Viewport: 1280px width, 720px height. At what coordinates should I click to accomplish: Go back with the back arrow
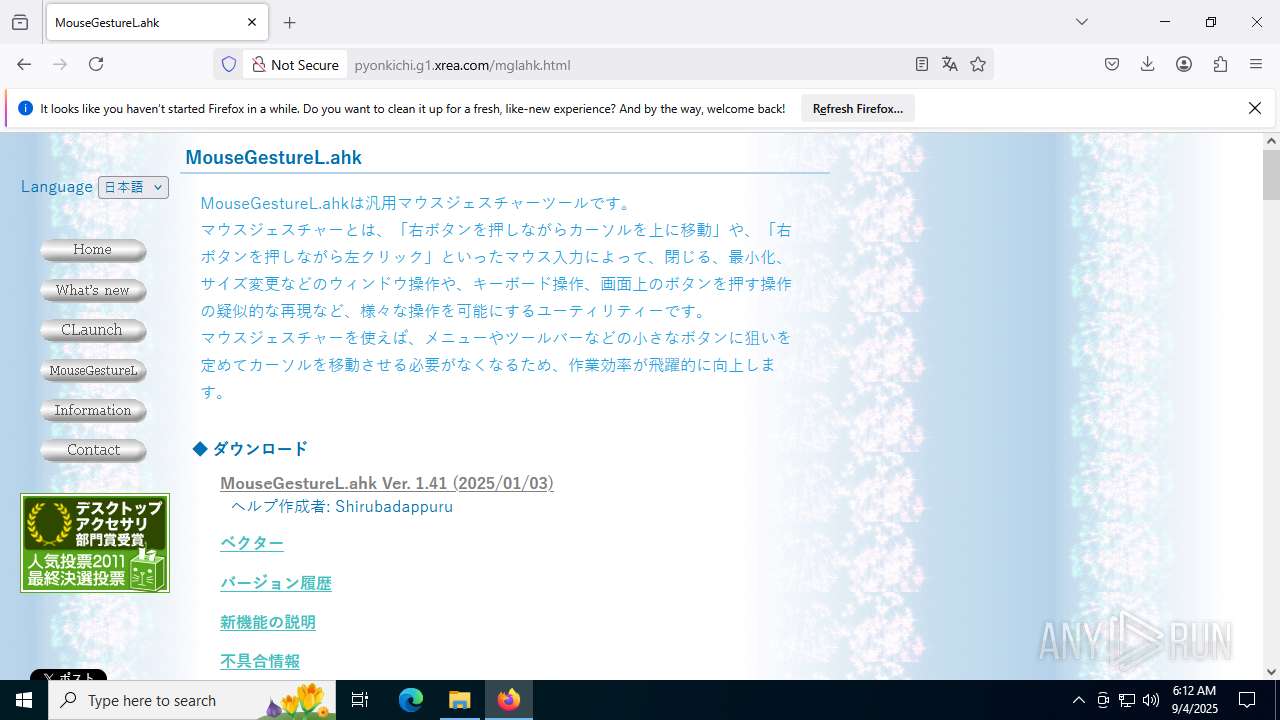(x=24, y=64)
